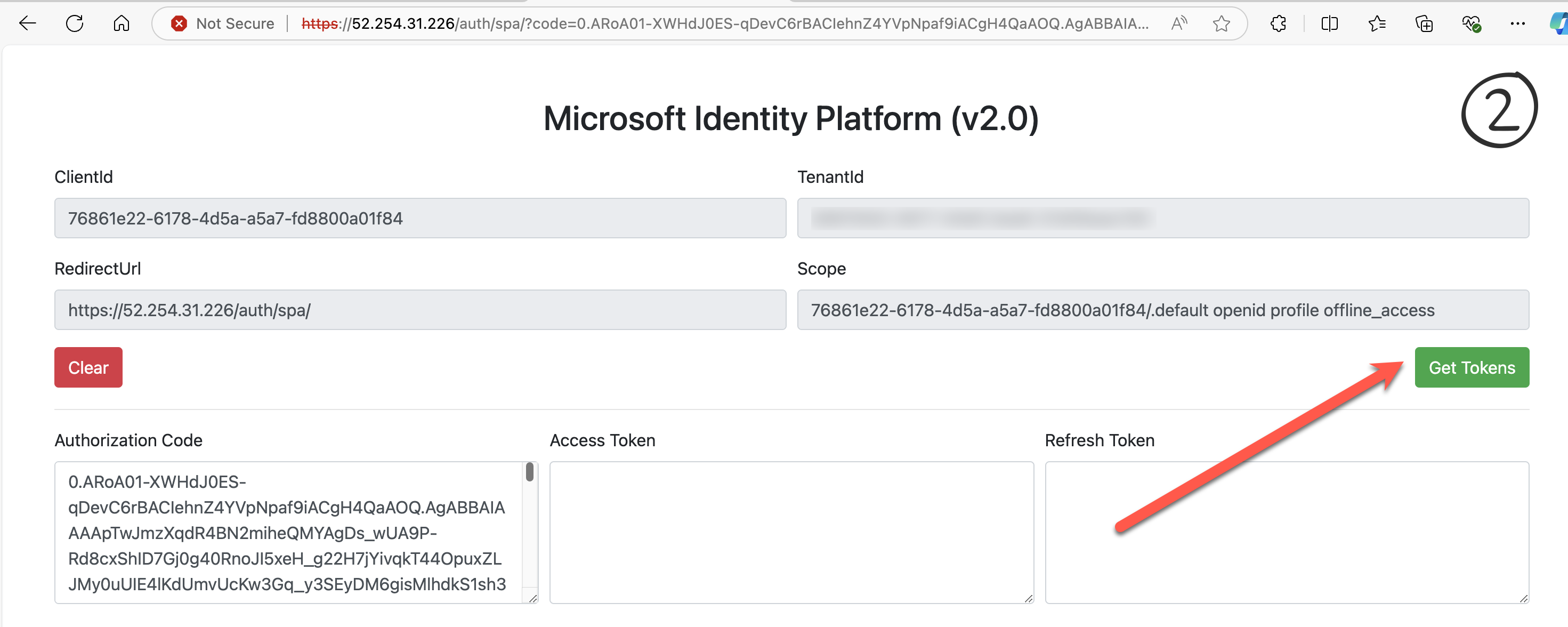Click the Authorization Code scrollbar thumb
This screenshot has width=1568, height=627.
click(x=530, y=472)
